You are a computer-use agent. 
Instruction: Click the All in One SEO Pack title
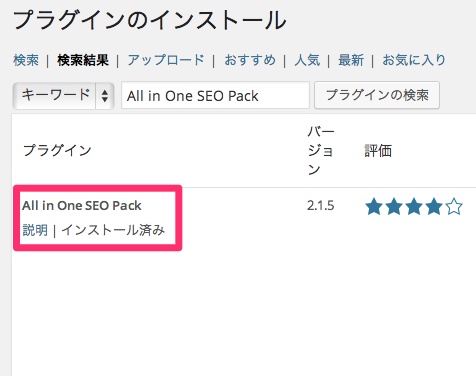pos(82,206)
